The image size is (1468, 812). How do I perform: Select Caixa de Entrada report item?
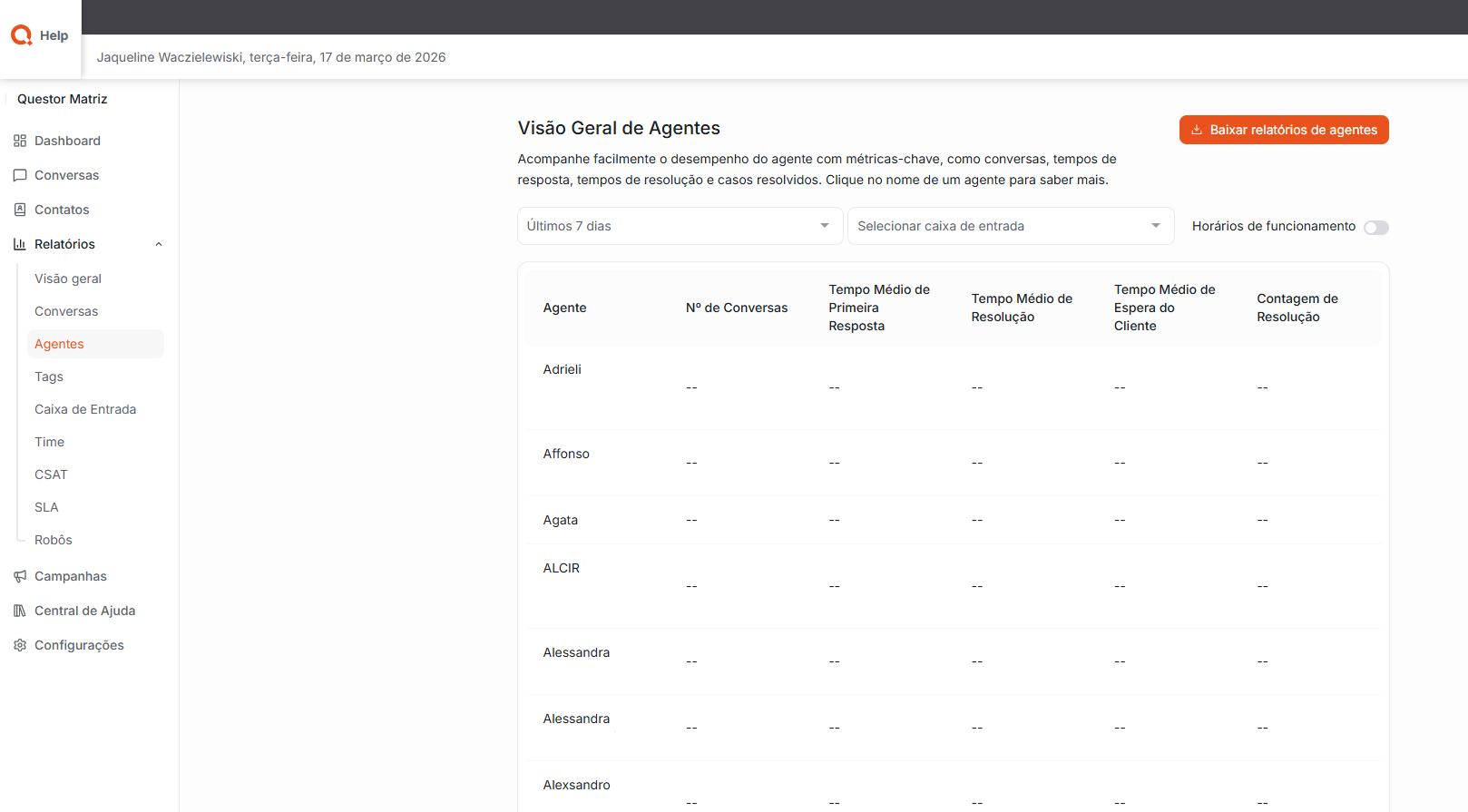click(x=85, y=409)
